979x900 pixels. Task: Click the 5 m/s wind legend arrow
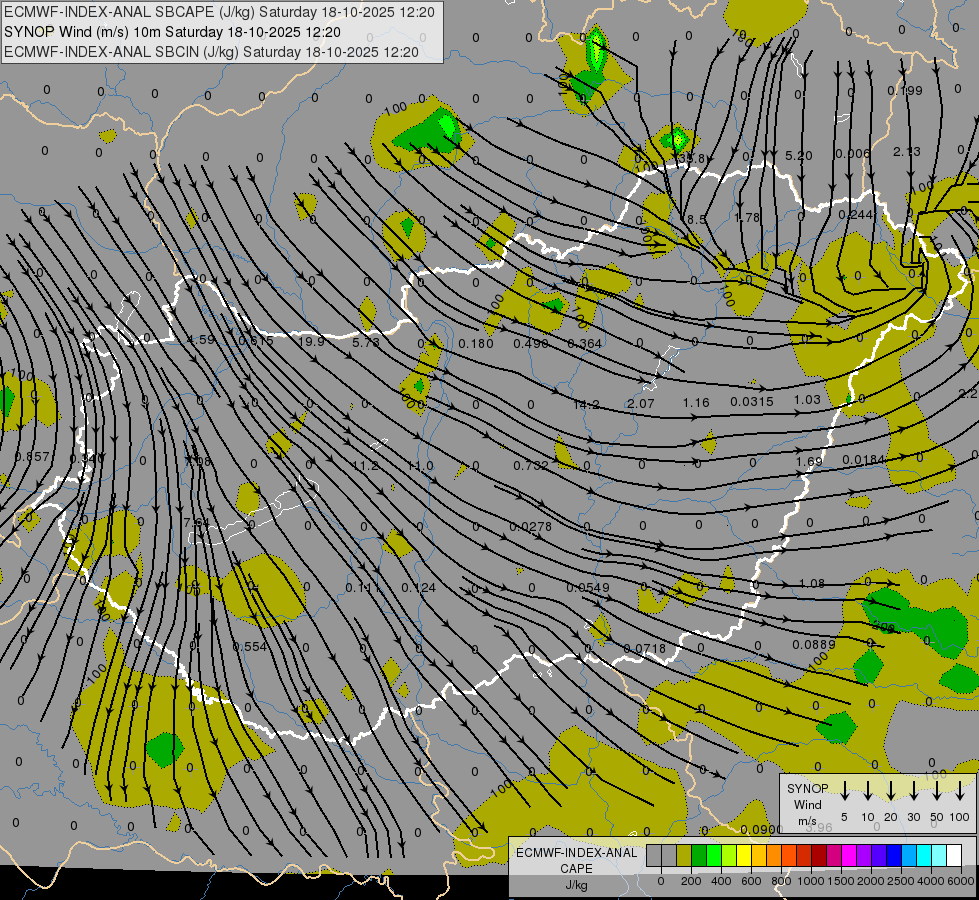point(845,791)
